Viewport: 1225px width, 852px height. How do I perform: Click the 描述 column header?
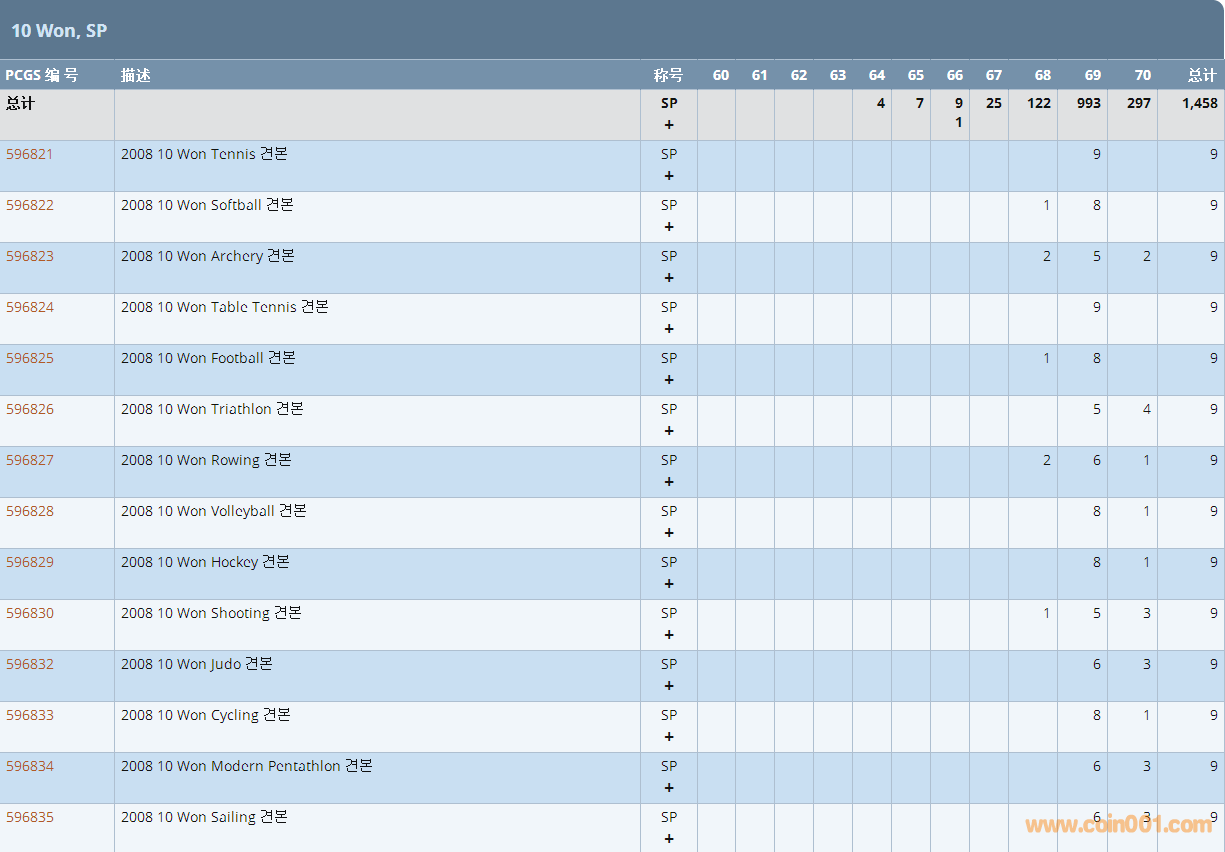(136, 75)
